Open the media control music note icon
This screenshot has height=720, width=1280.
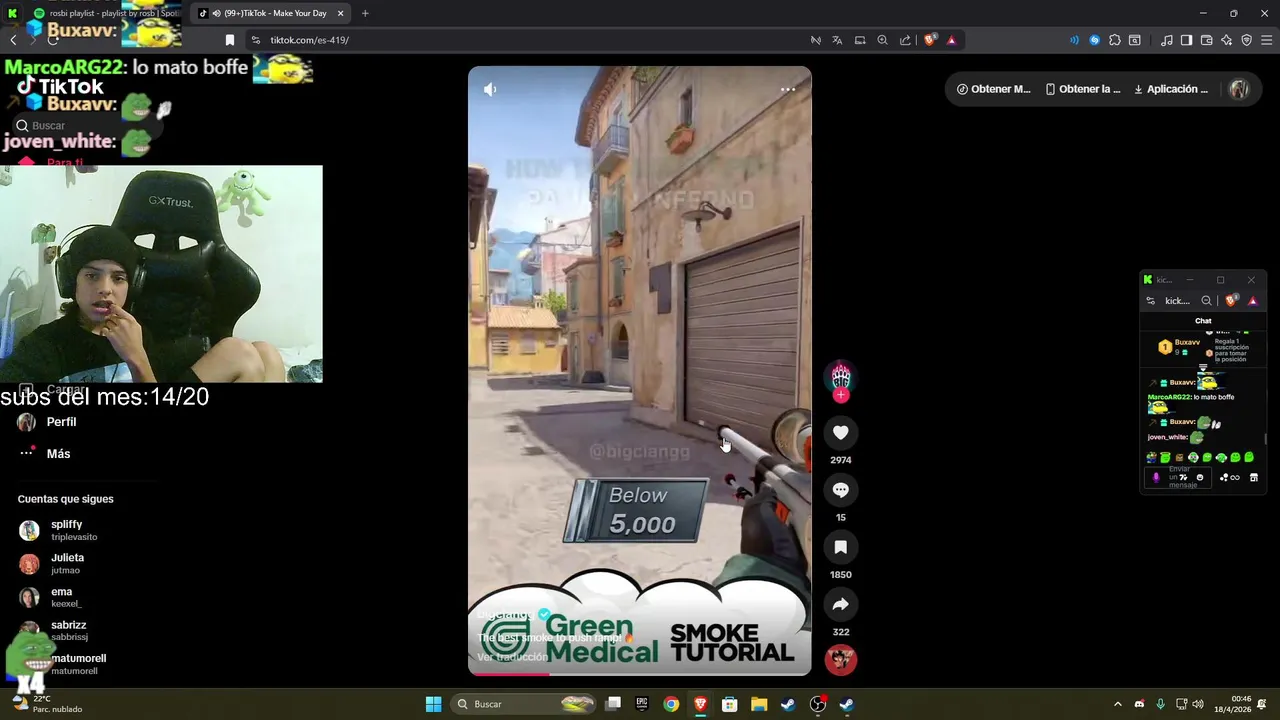coord(1166,40)
